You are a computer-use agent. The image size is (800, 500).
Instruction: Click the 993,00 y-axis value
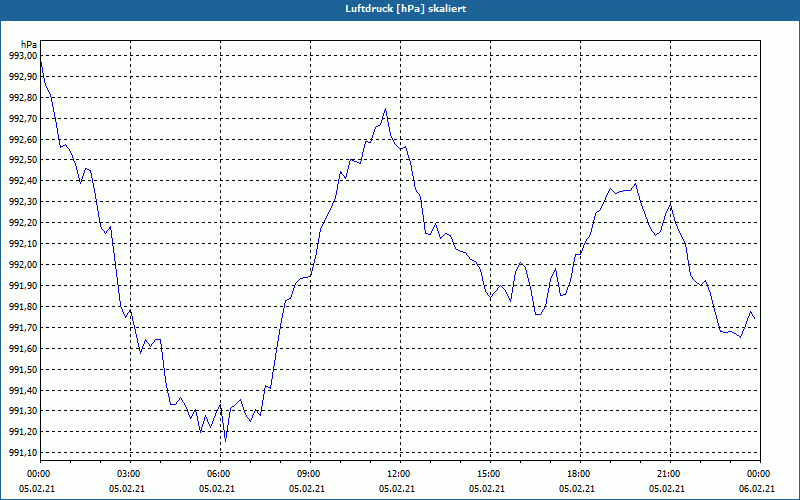(x=23, y=56)
